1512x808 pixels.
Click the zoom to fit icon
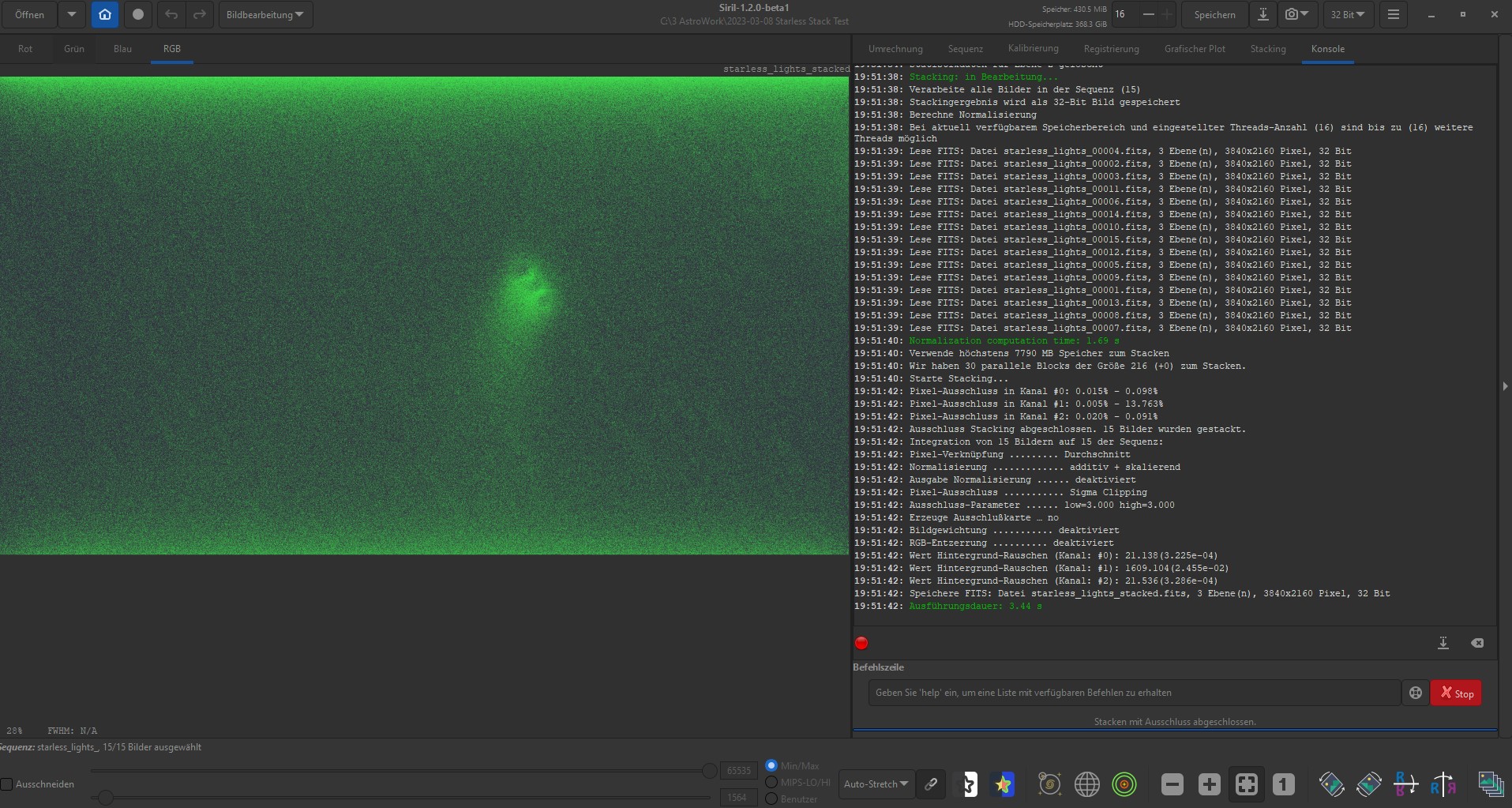pos(1247,784)
